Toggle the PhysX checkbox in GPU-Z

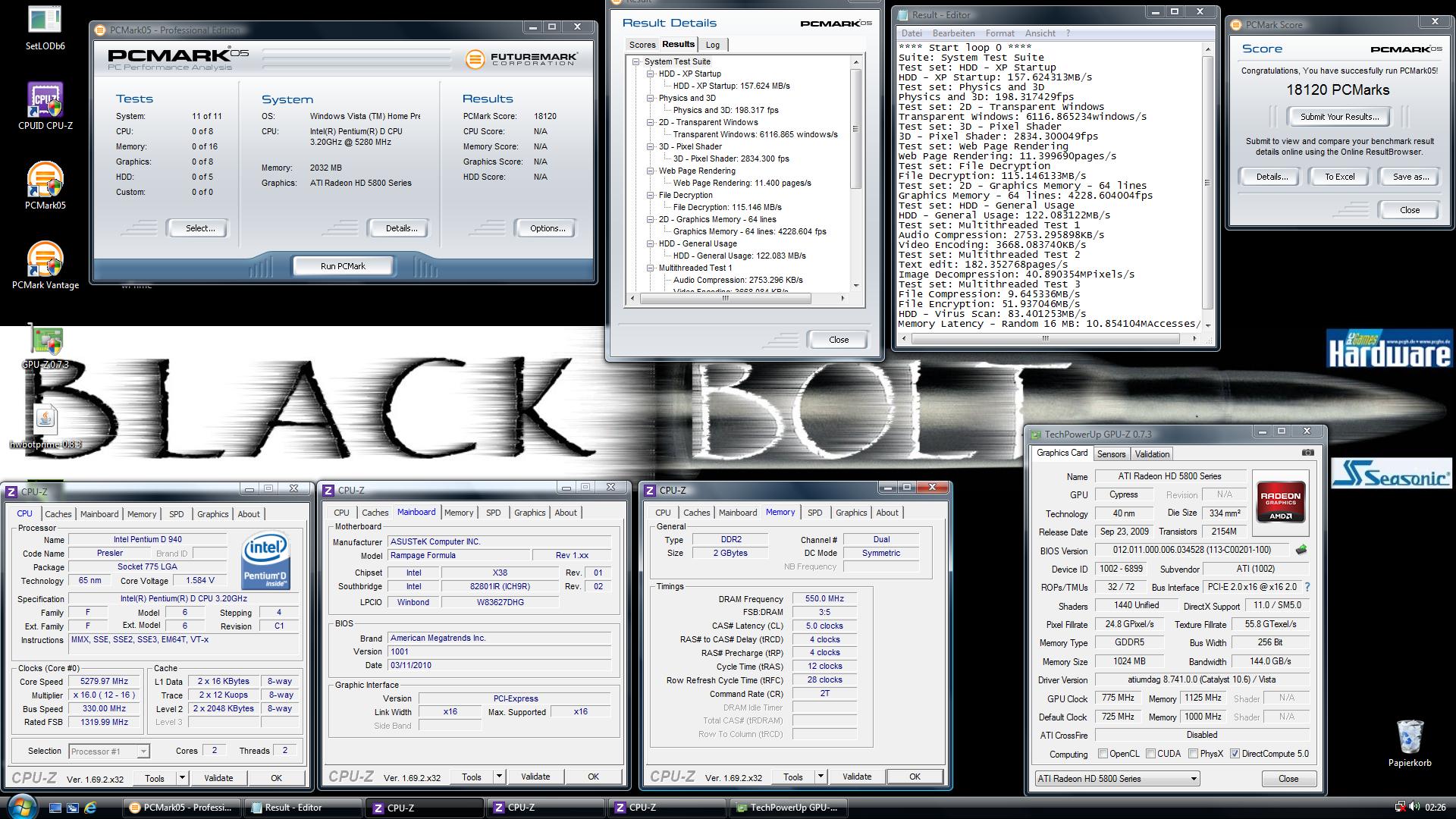point(1193,754)
